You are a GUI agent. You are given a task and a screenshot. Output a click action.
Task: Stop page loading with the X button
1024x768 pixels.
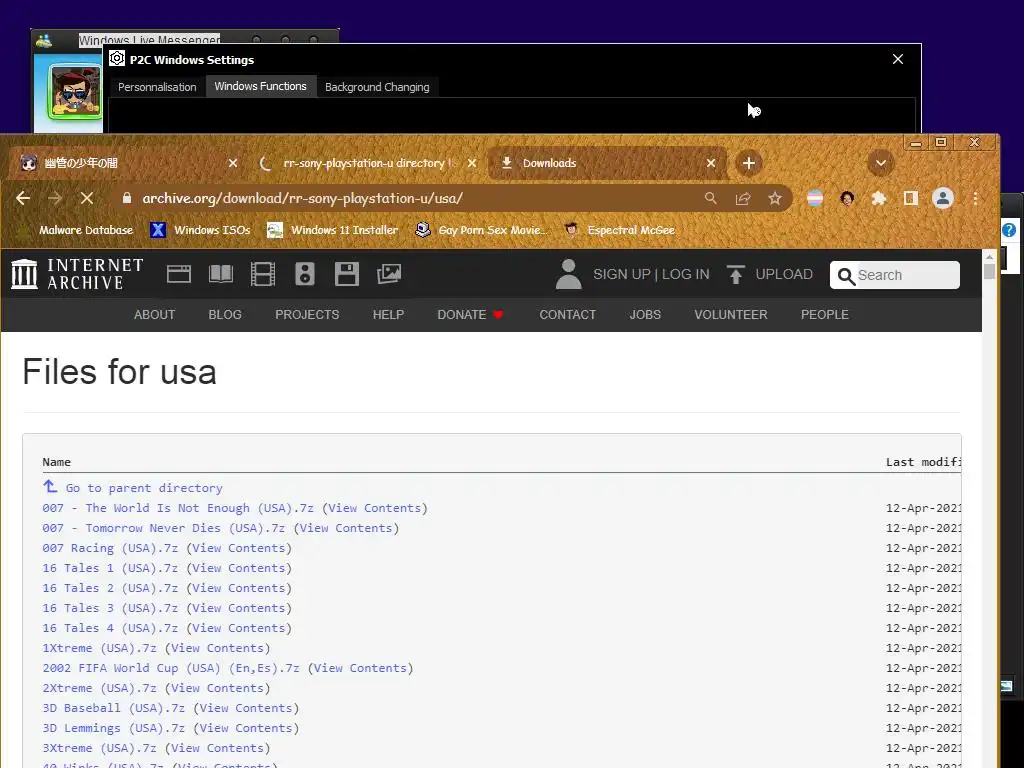tap(87, 199)
